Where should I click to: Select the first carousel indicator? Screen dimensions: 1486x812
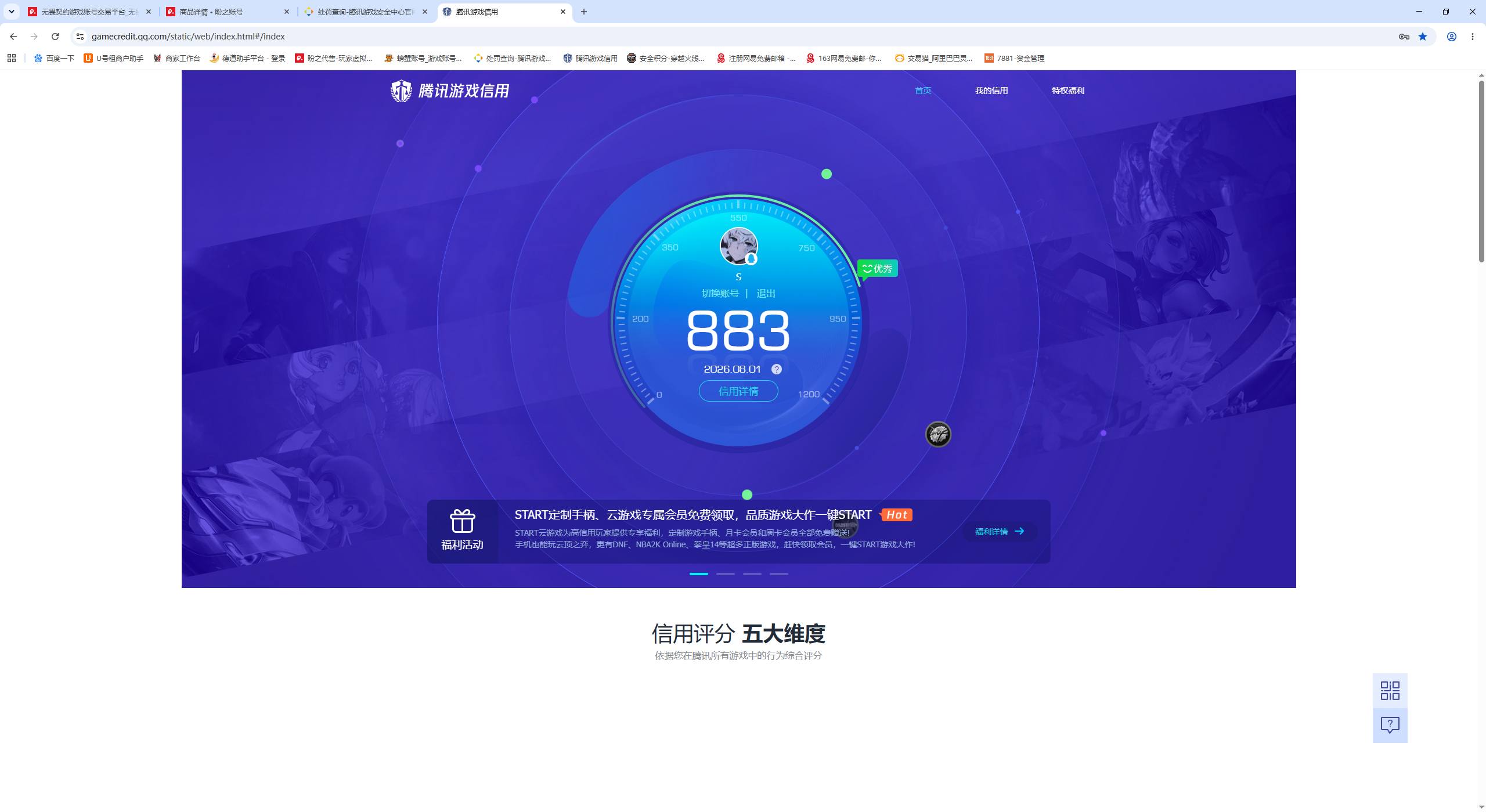(699, 573)
